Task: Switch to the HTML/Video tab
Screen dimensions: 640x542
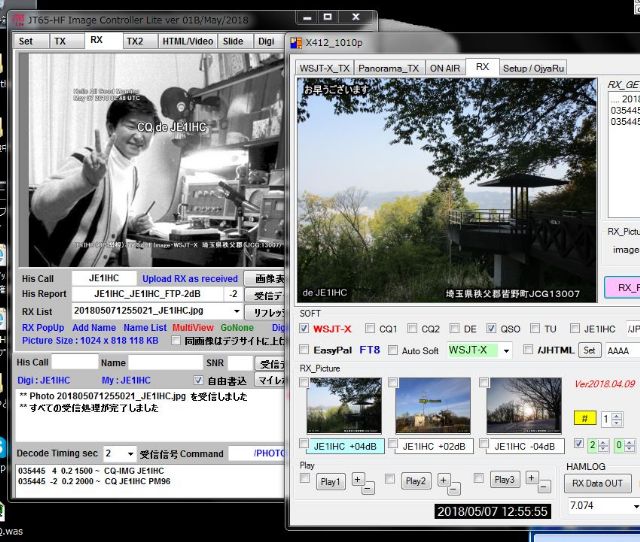Action: [x=188, y=41]
